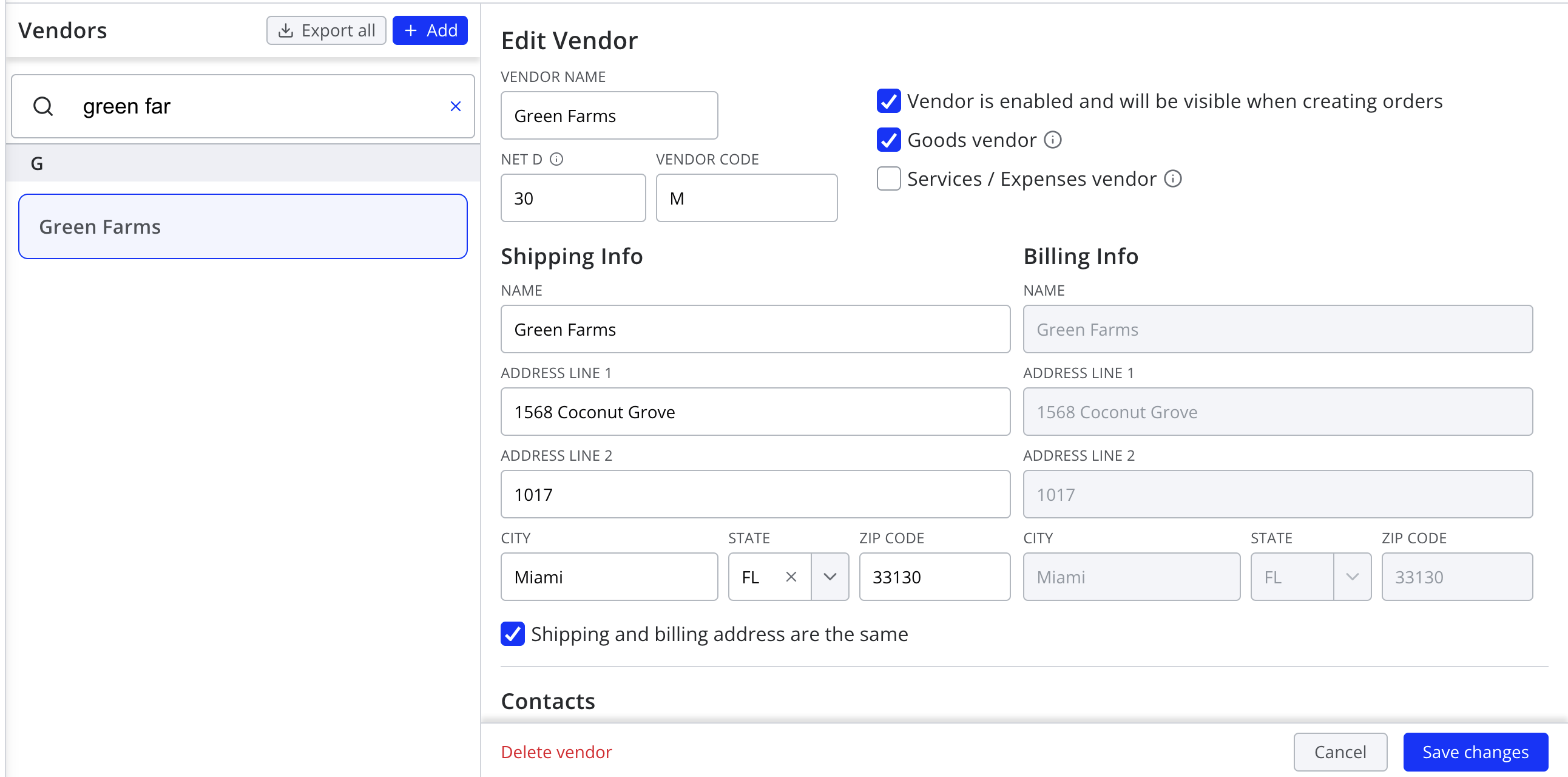Viewport: 1568px width, 777px height.
Task: Toggle the Goods vendor checkbox
Action: click(889, 140)
